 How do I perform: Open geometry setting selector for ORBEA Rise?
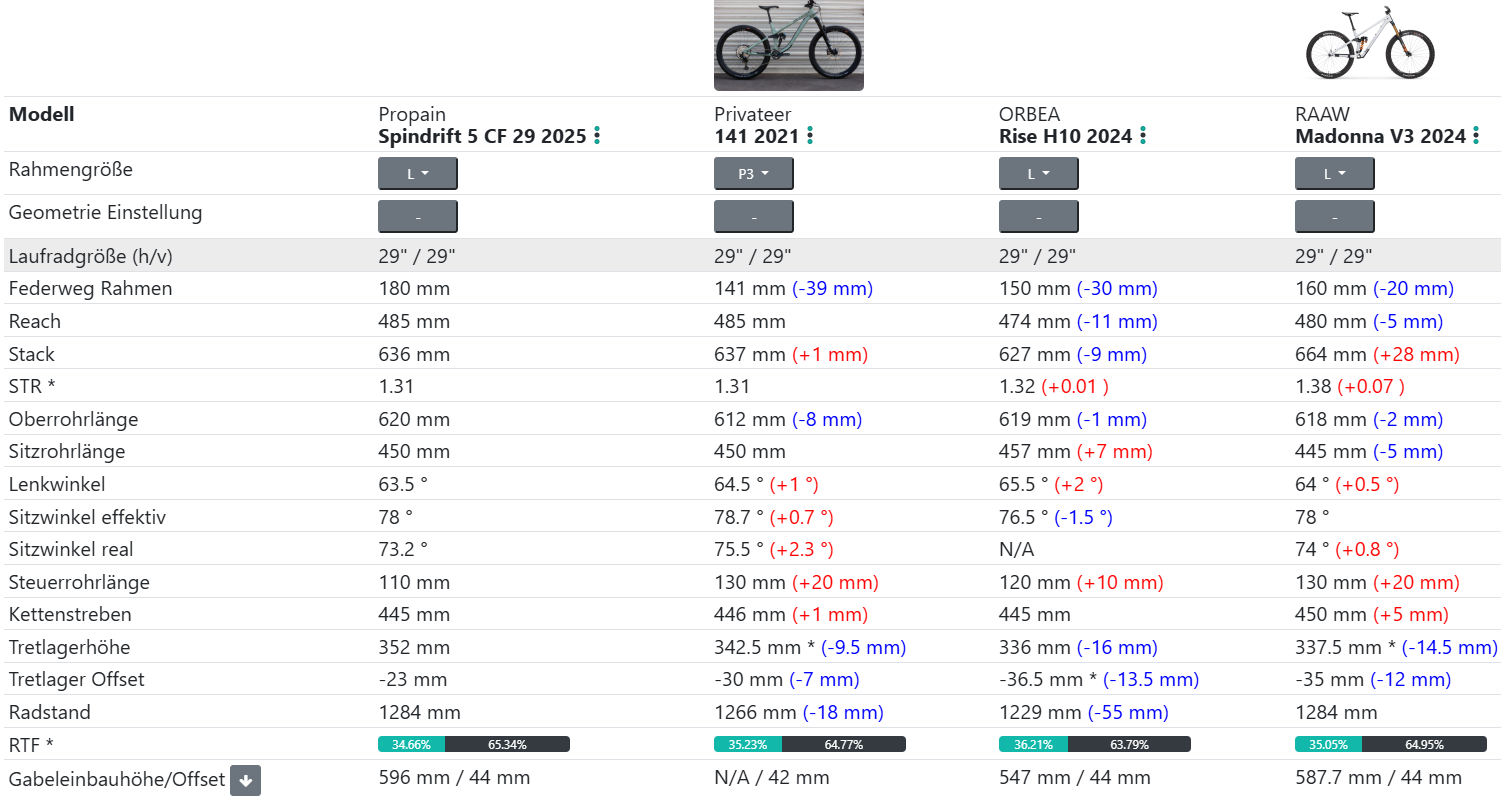[x=1038, y=216]
